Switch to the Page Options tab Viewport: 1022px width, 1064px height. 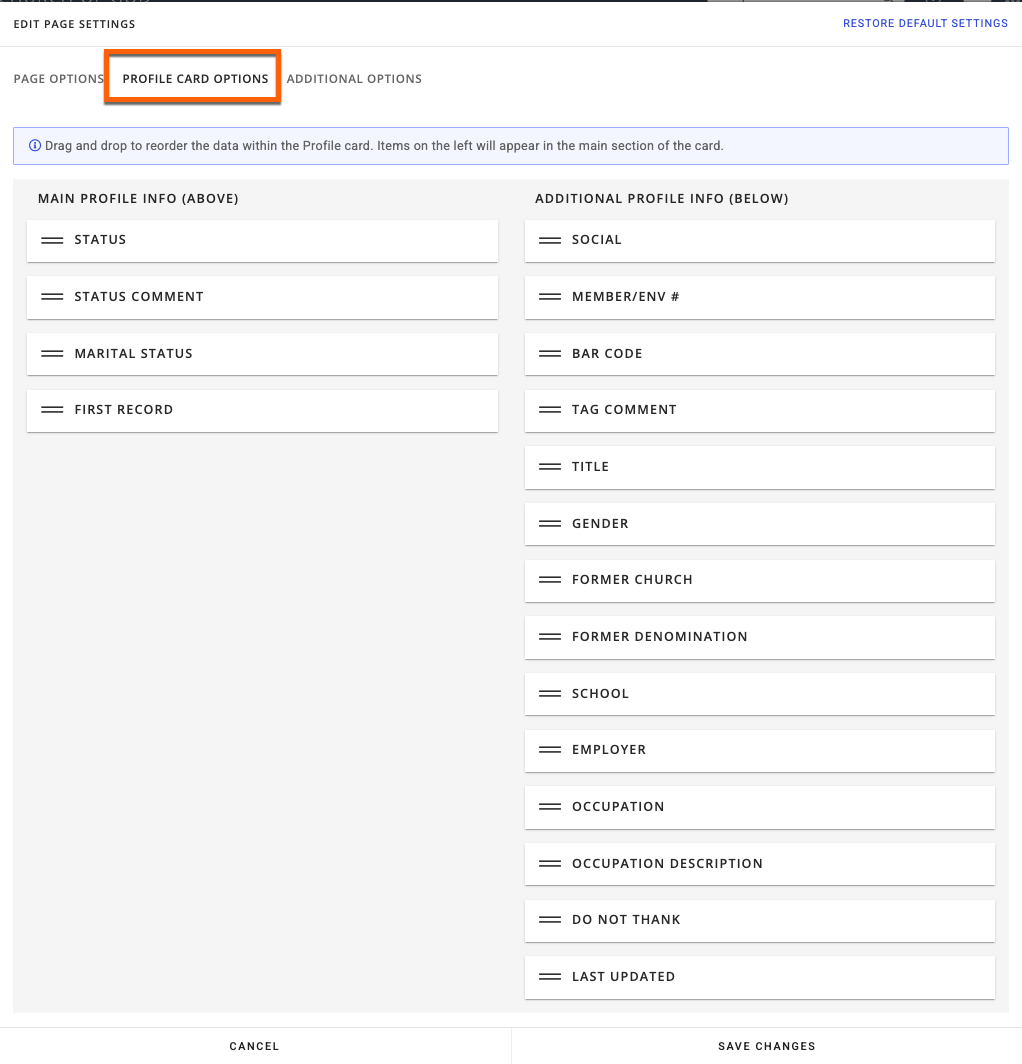click(59, 79)
